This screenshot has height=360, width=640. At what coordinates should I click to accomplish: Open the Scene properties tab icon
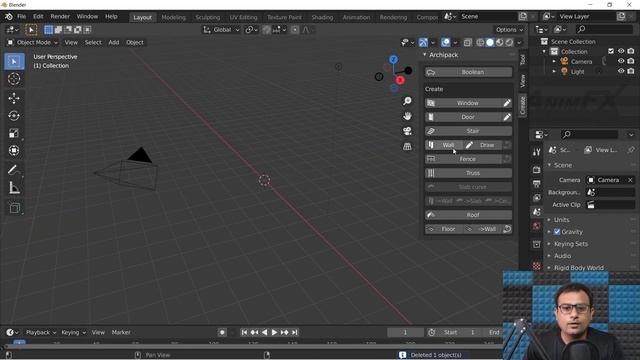[x=536, y=212]
